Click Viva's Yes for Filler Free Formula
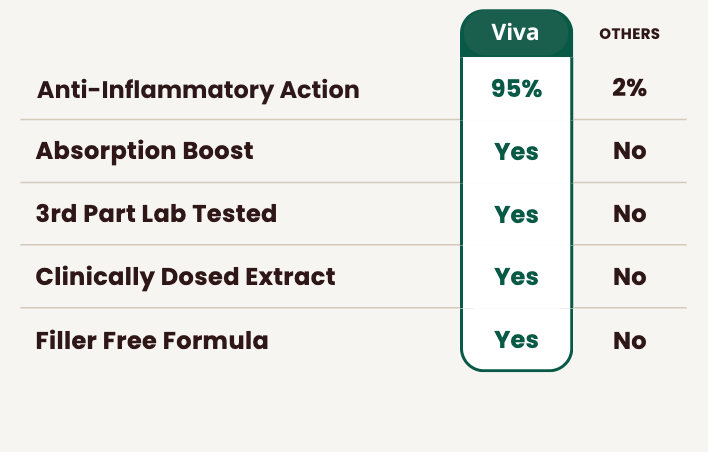Screen dimensions: 708x452 (x=516, y=340)
